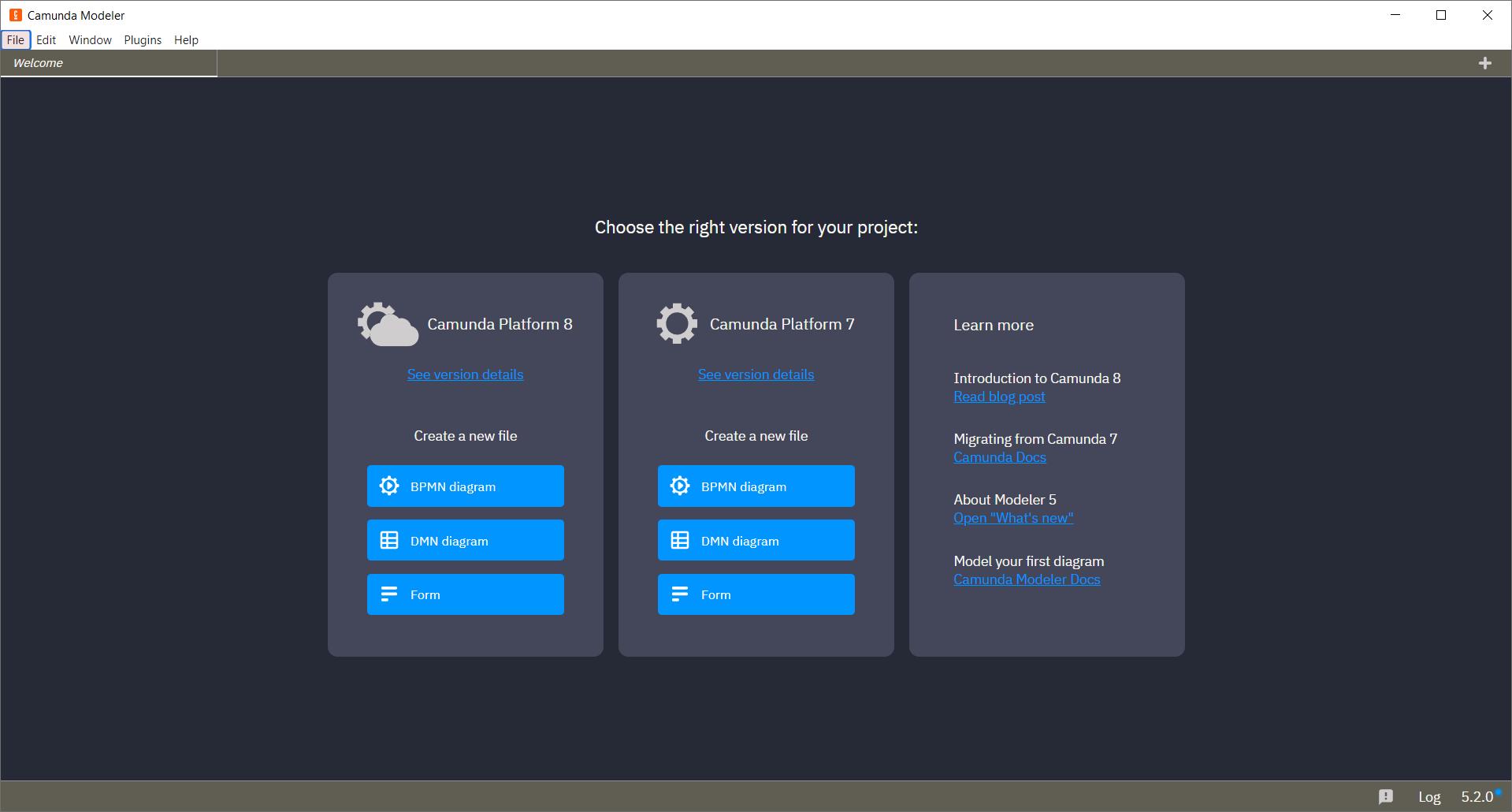This screenshot has height=812, width=1512.
Task: Click the Migrating from Camunda 7 text
Action: pos(1035,439)
